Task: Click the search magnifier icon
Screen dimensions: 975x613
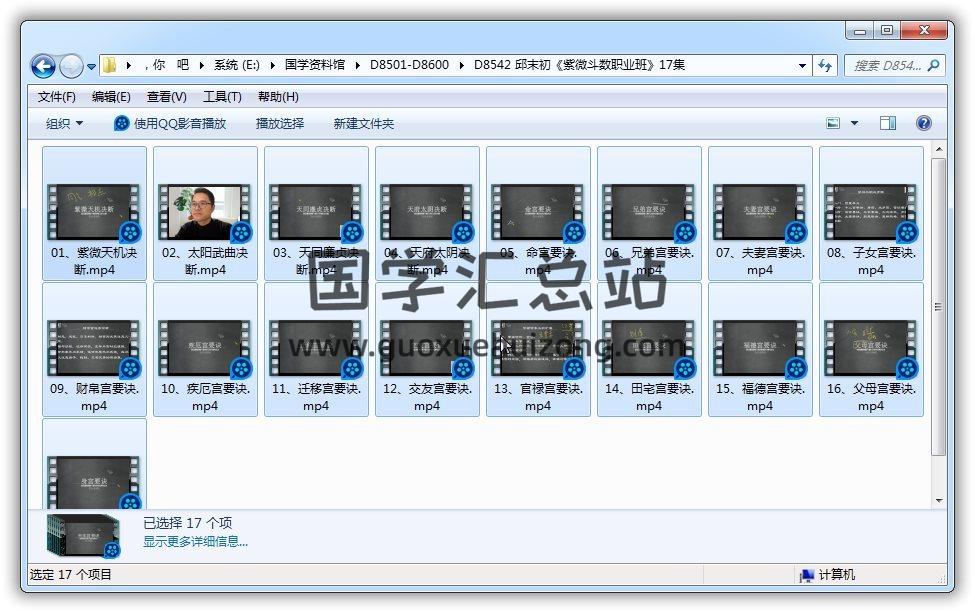Action: [934, 66]
